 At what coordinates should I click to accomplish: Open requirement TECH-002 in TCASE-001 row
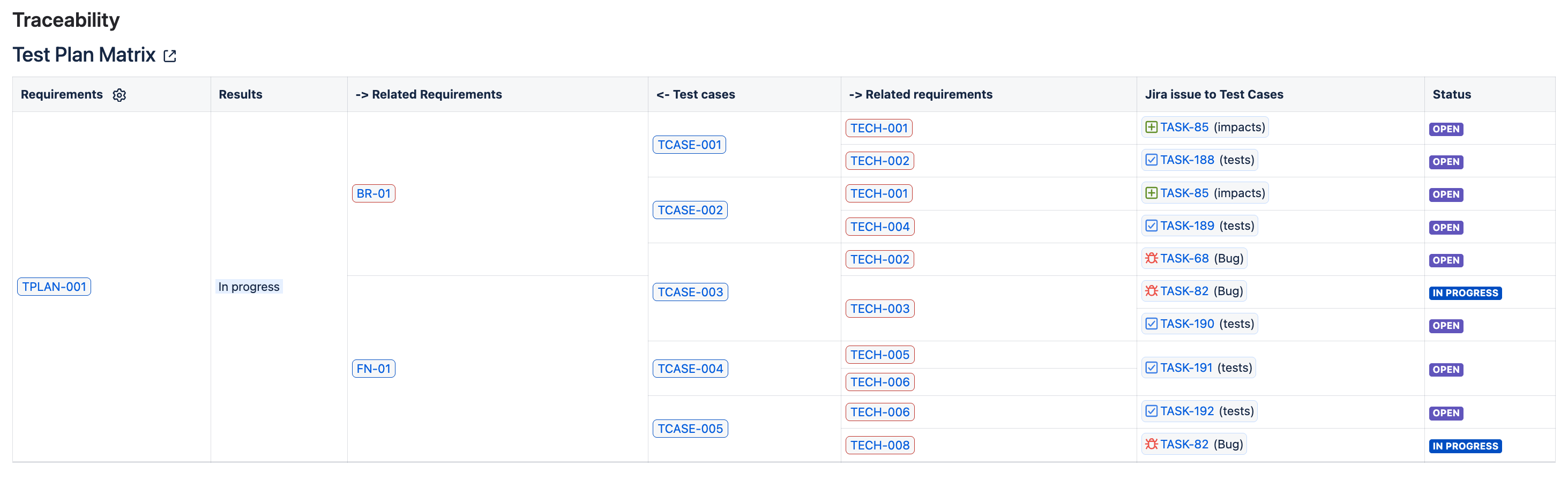click(879, 160)
